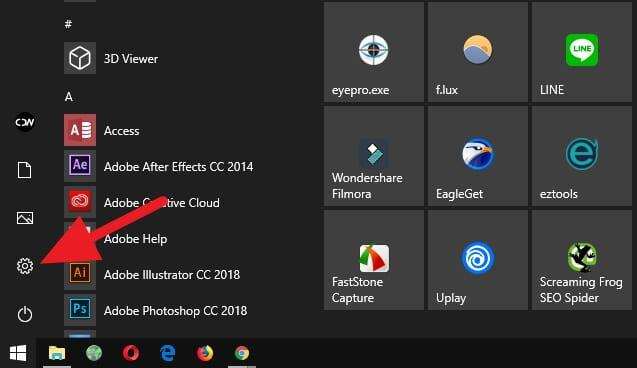Open Opera browser from the taskbar
The image size is (637, 368).
131,353
